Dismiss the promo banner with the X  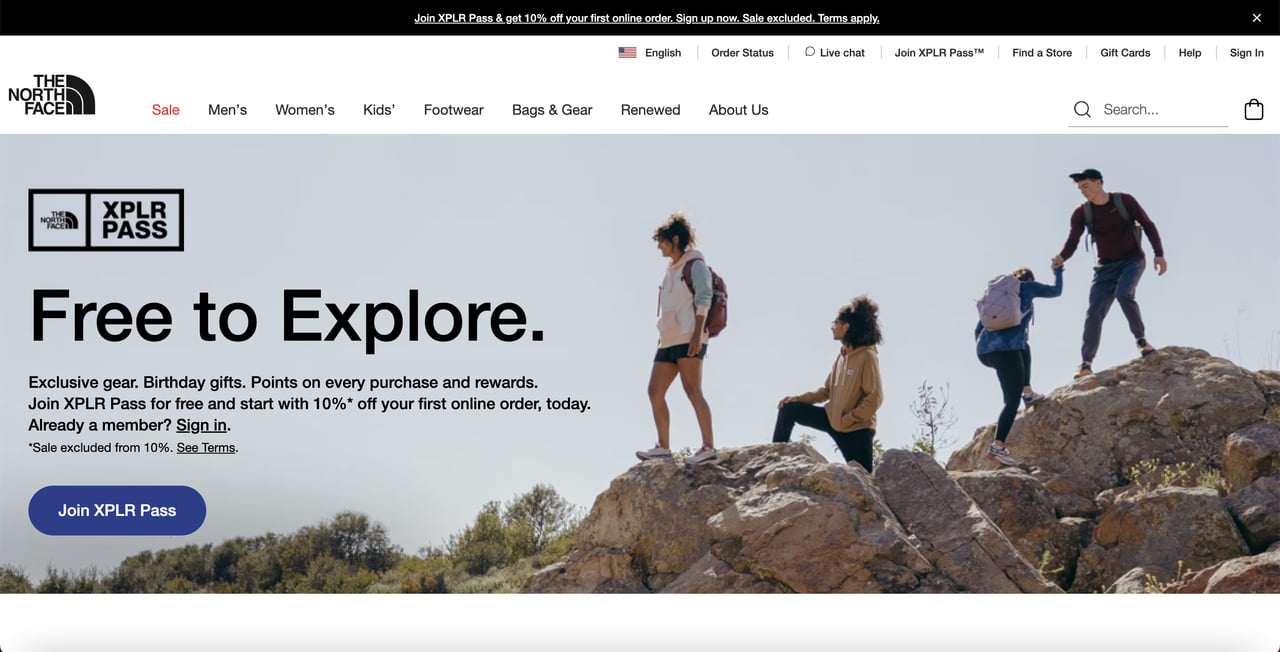[1257, 18]
